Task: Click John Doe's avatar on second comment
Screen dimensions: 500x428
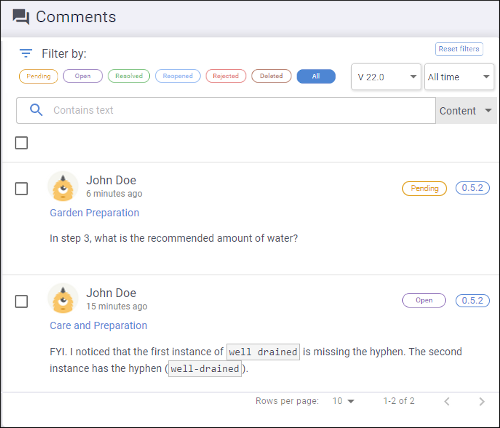Action: coord(63,298)
